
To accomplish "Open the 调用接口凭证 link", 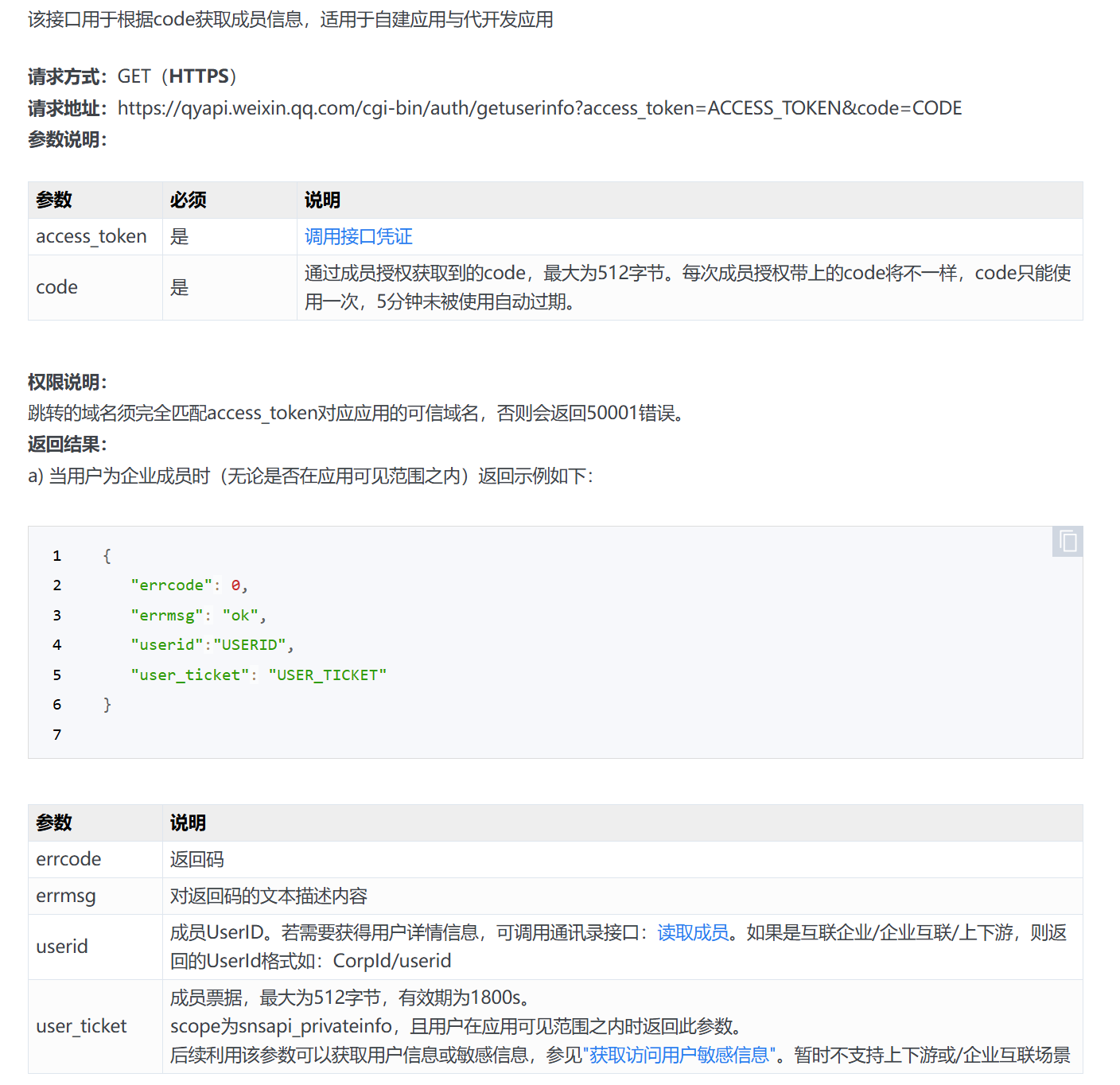I will [x=359, y=236].
